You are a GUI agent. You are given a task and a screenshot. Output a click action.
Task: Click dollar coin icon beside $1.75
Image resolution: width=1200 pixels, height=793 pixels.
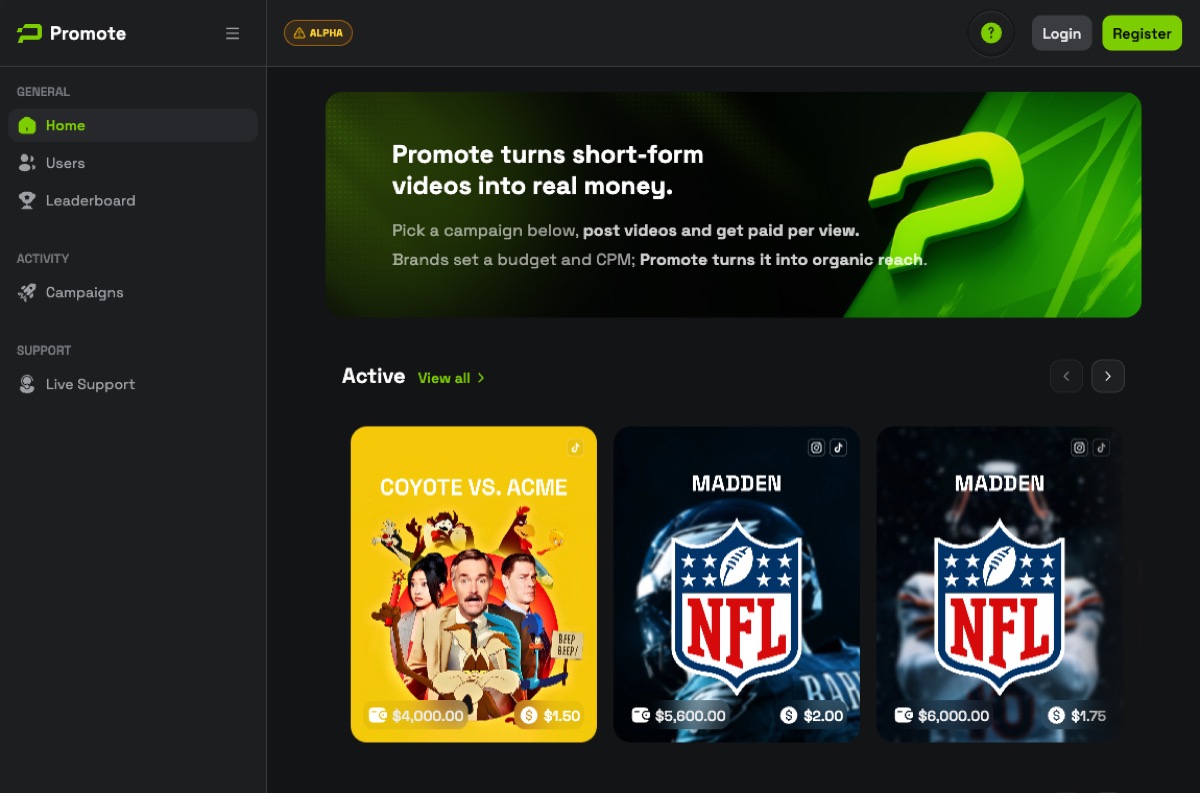[1056, 715]
